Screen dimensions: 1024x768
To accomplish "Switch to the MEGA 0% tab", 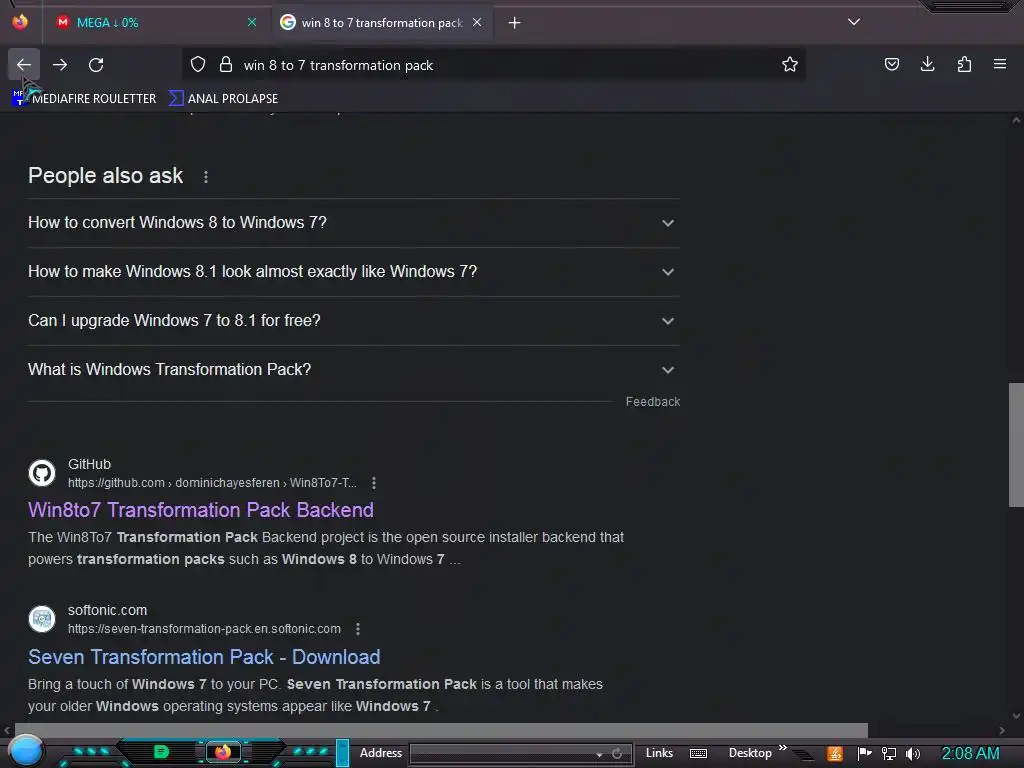I will (x=155, y=23).
